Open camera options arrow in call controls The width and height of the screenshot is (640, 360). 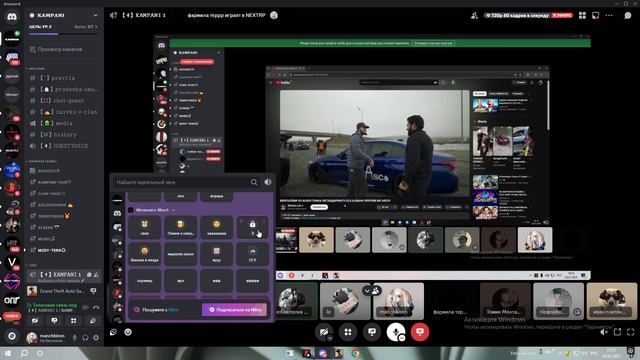point(330,338)
